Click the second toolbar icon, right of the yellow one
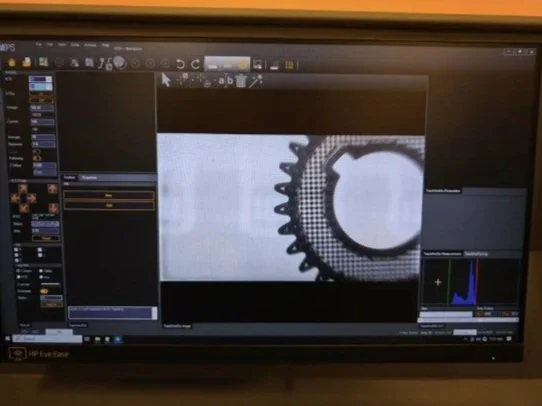The width and height of the screenshot is (542, 406). 27,63
